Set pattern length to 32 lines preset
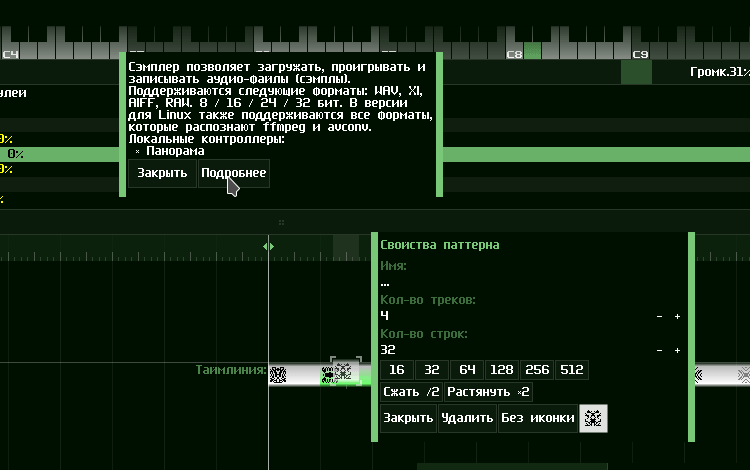 click(432, 370)
